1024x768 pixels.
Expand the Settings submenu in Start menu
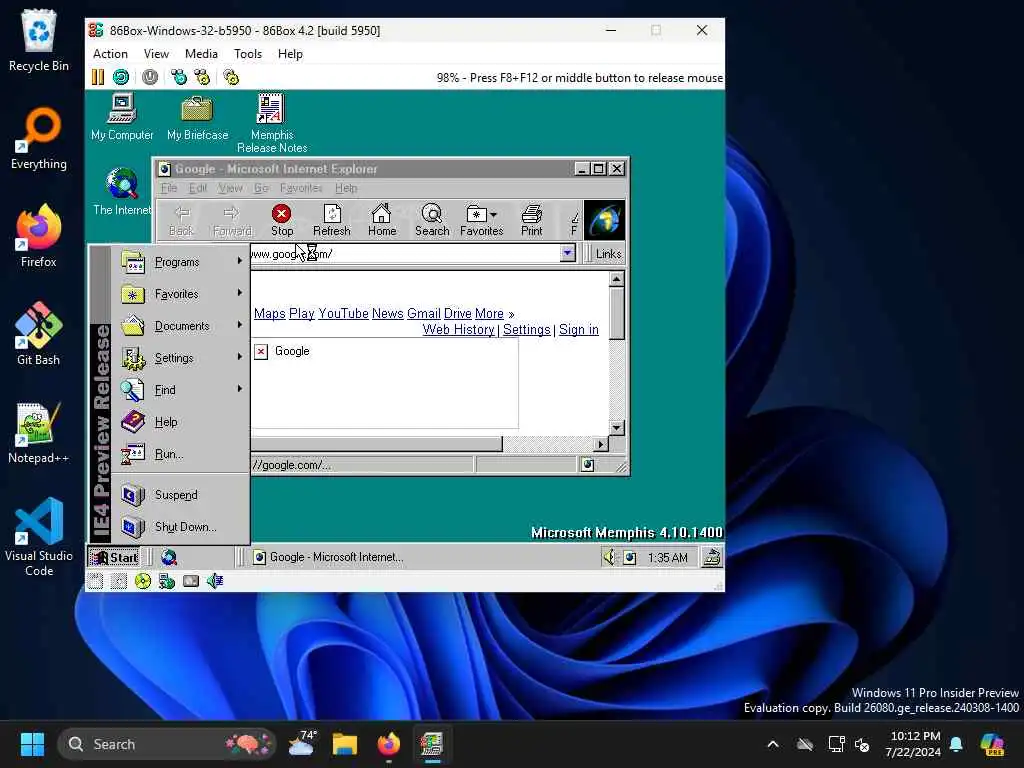tap(181, 358)
